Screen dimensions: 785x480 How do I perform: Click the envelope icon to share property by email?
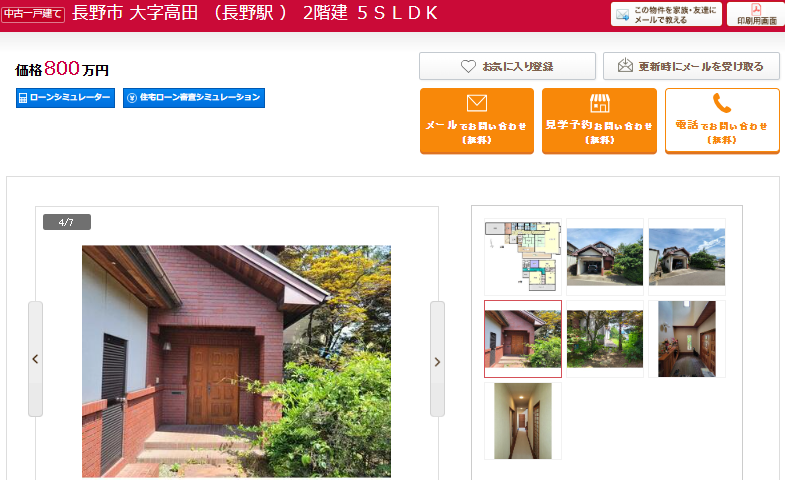point(622,15)
